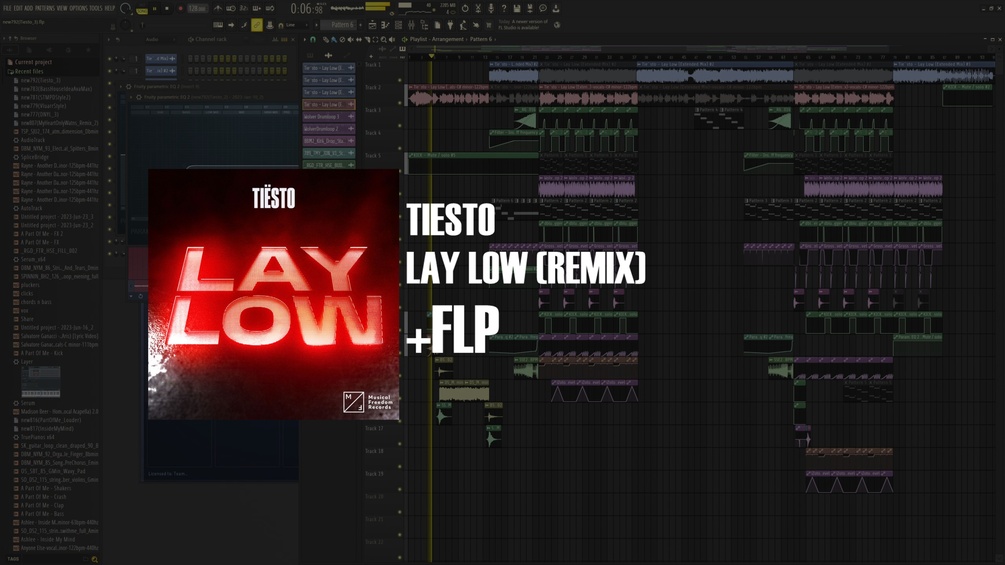
Task: Toggle song/pattern mode button
Action: [142, 10]
